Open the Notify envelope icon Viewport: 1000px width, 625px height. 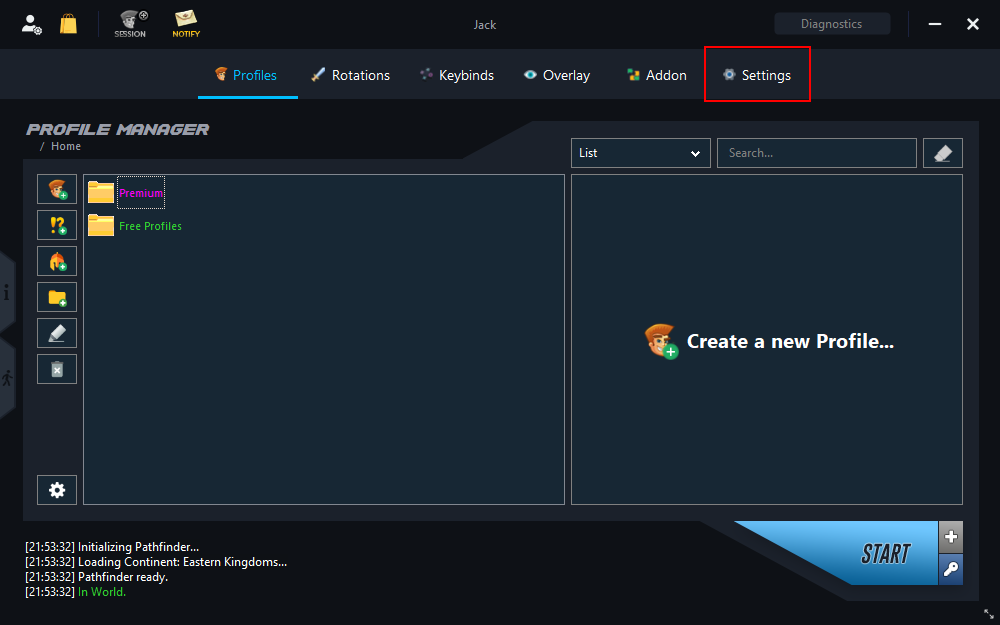[x=186, y=24]
